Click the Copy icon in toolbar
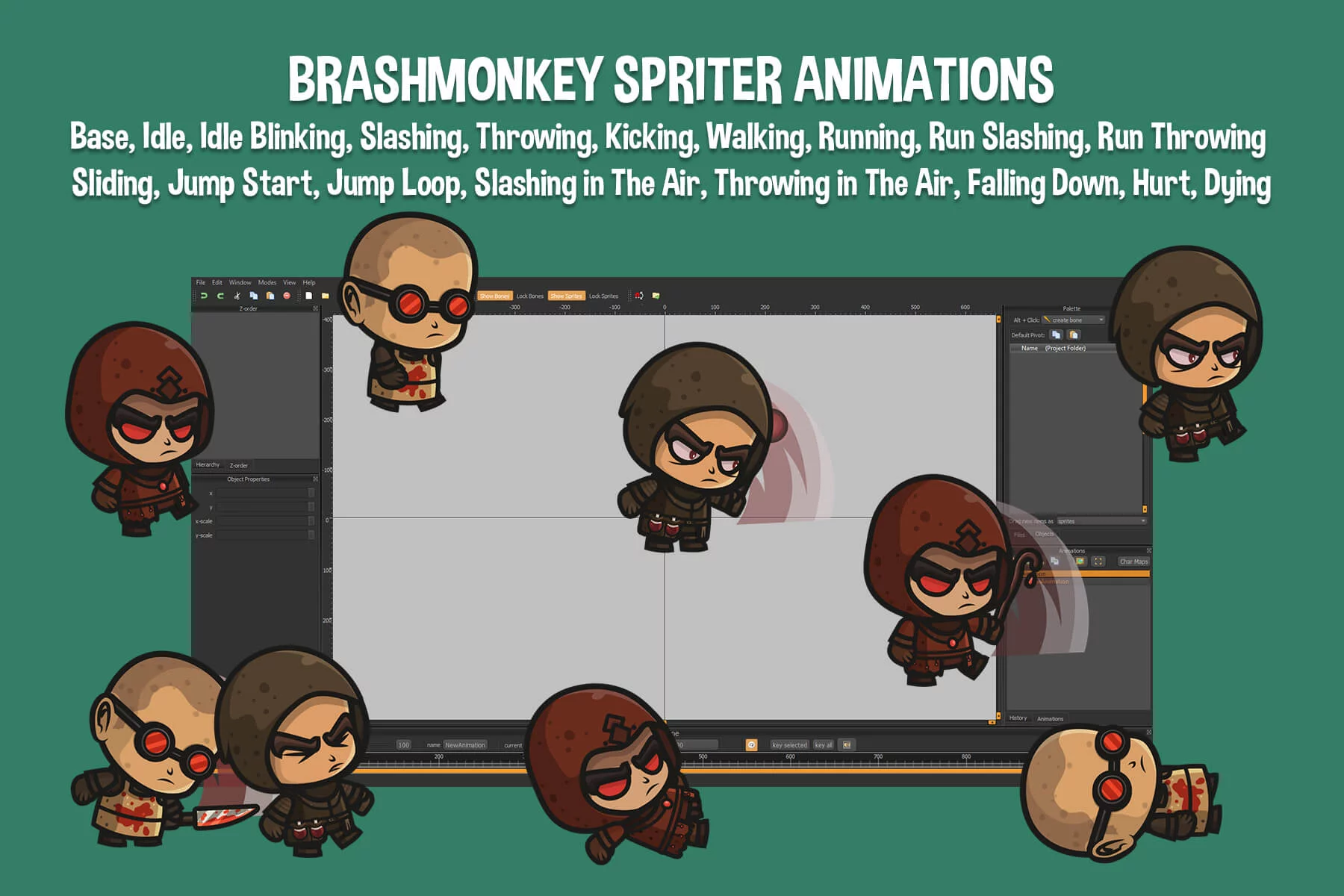Viewport: 1344px width, 896px height. tap(253, 296)
